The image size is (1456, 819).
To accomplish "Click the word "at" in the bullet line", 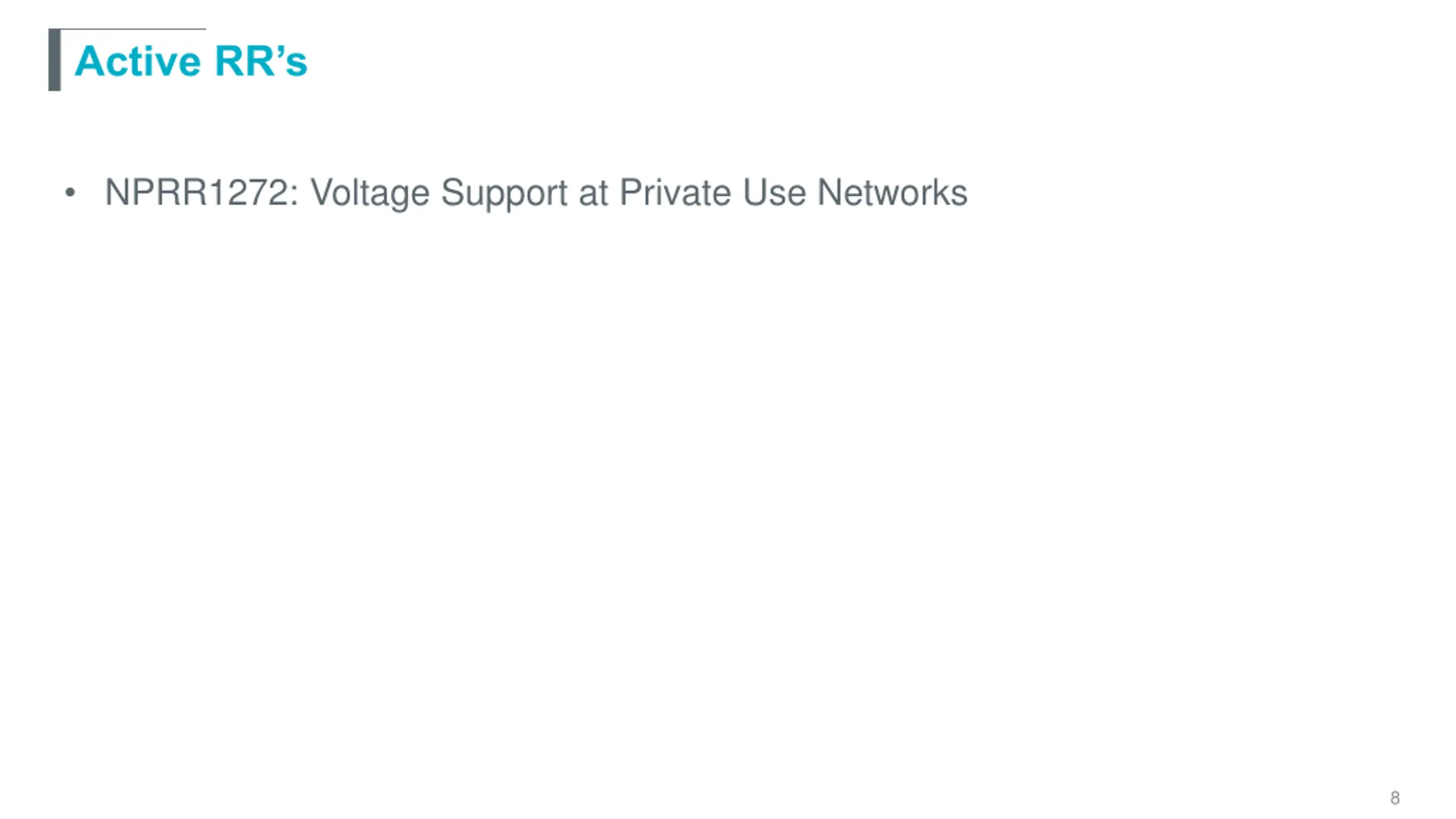I will point(593,192).
